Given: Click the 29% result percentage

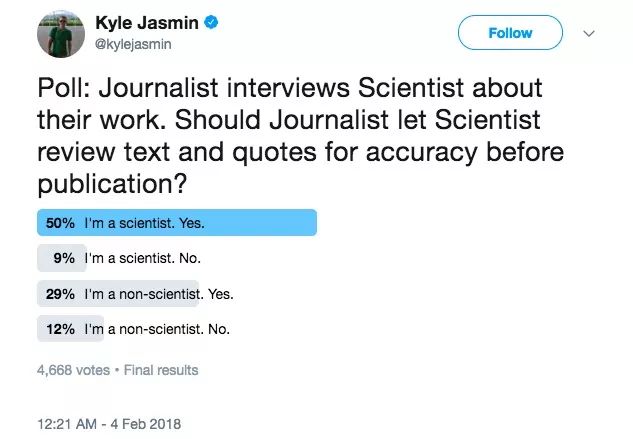Looking at the screenshot, I should click(61, 294).
